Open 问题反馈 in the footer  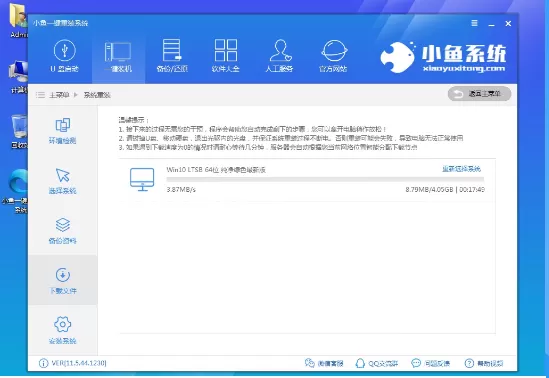(431, 363)
